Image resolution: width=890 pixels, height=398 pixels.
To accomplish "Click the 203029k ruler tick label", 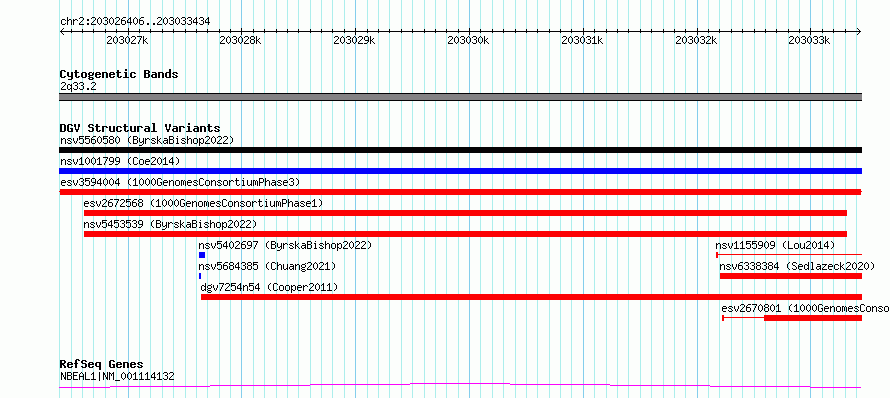I will pyautogui.click(x=355, y=40).
